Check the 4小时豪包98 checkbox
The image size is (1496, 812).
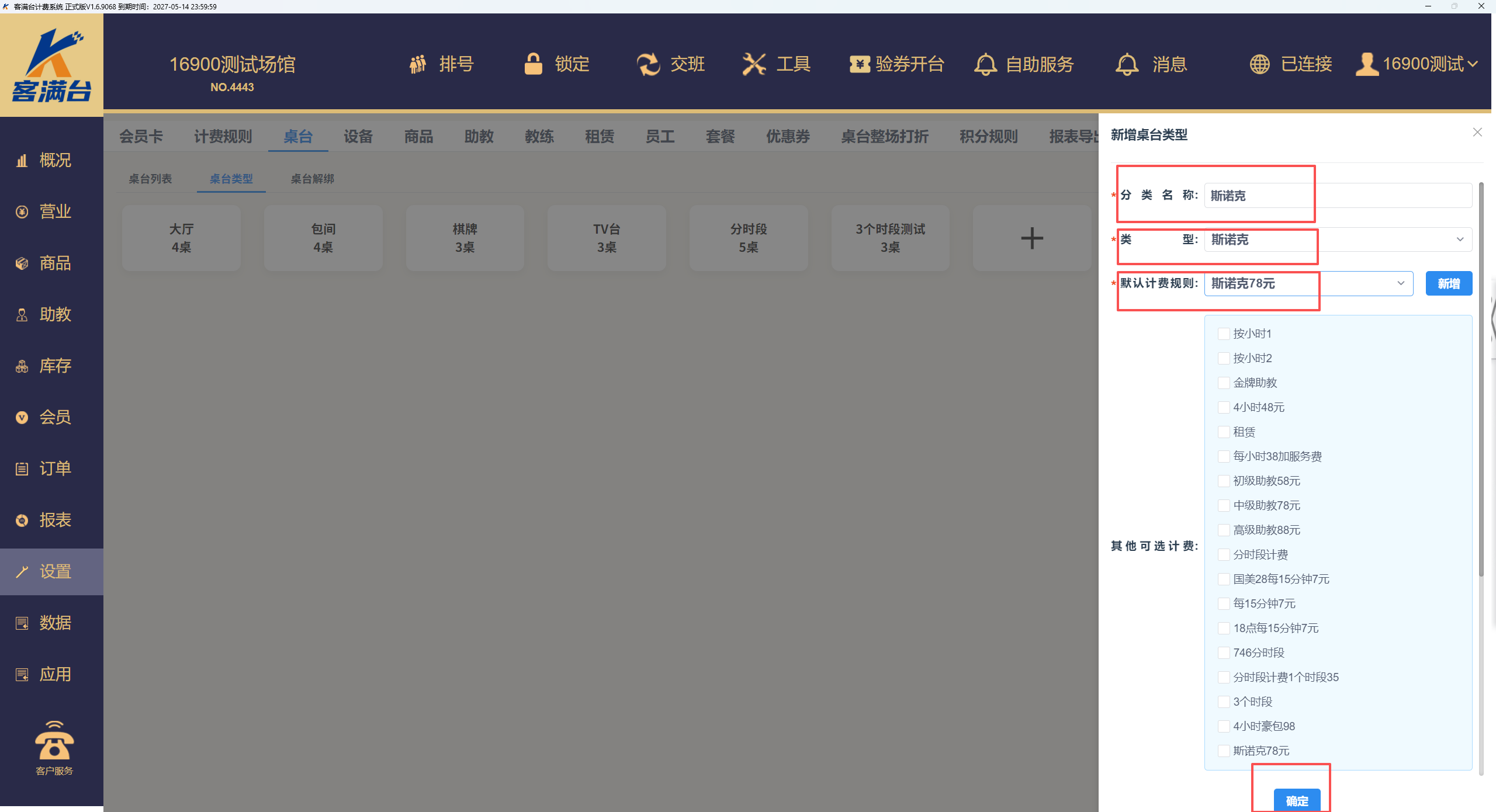point(1224,726)
